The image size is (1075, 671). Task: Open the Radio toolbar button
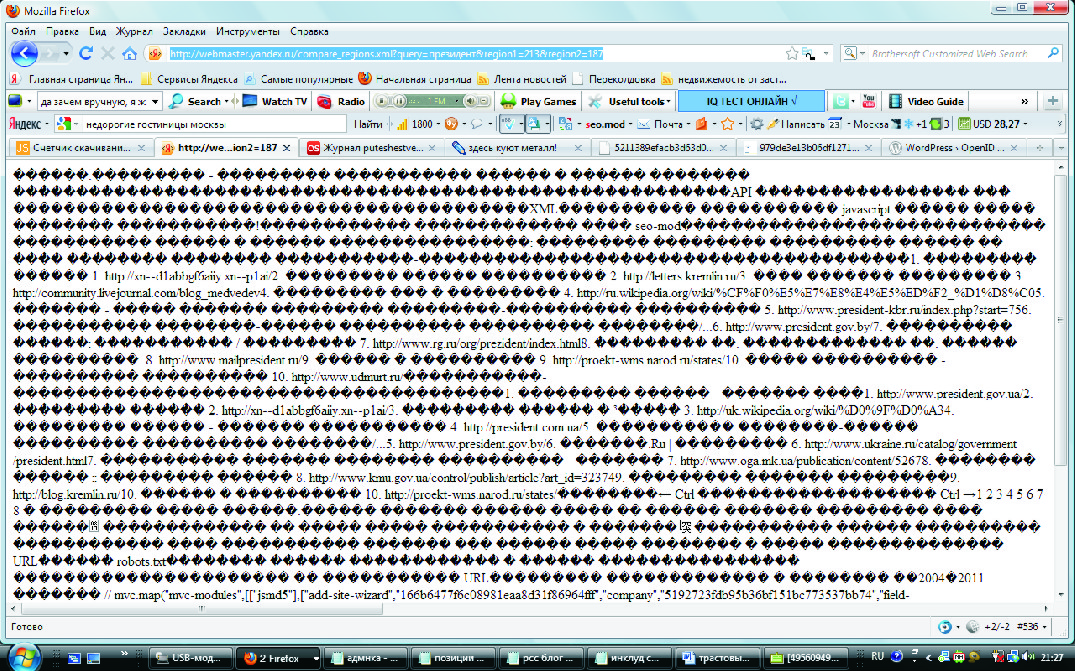[341, 101]
